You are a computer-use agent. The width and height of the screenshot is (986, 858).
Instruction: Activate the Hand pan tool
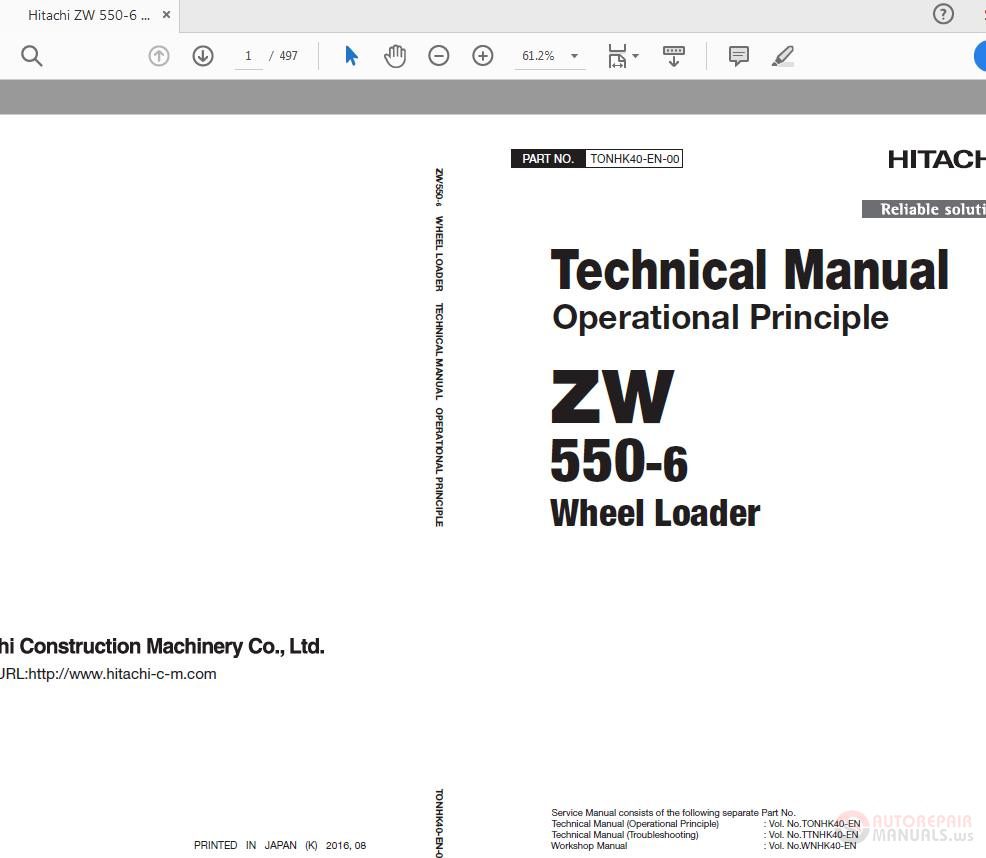(395, 55)
